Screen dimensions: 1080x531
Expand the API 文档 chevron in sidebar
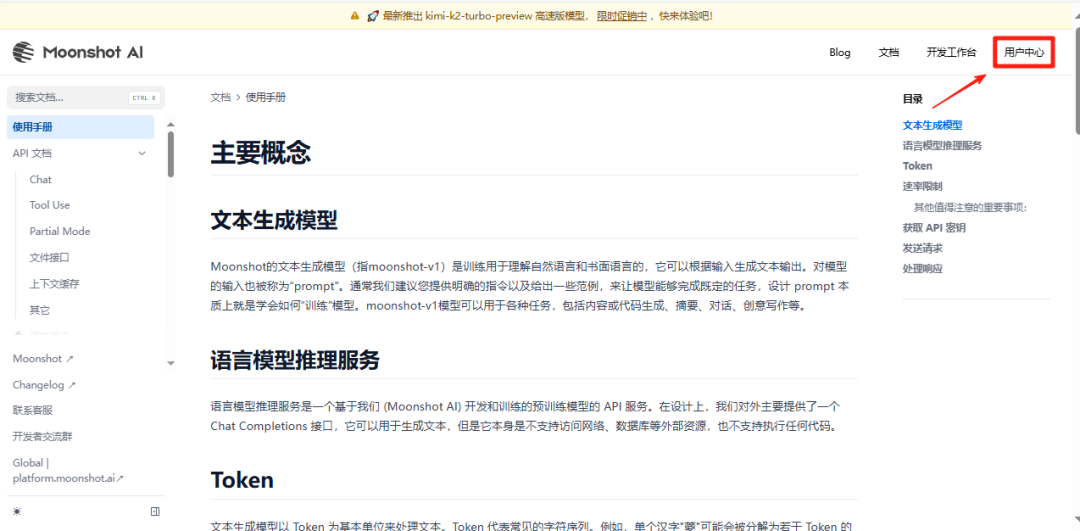tap(142, 154)
